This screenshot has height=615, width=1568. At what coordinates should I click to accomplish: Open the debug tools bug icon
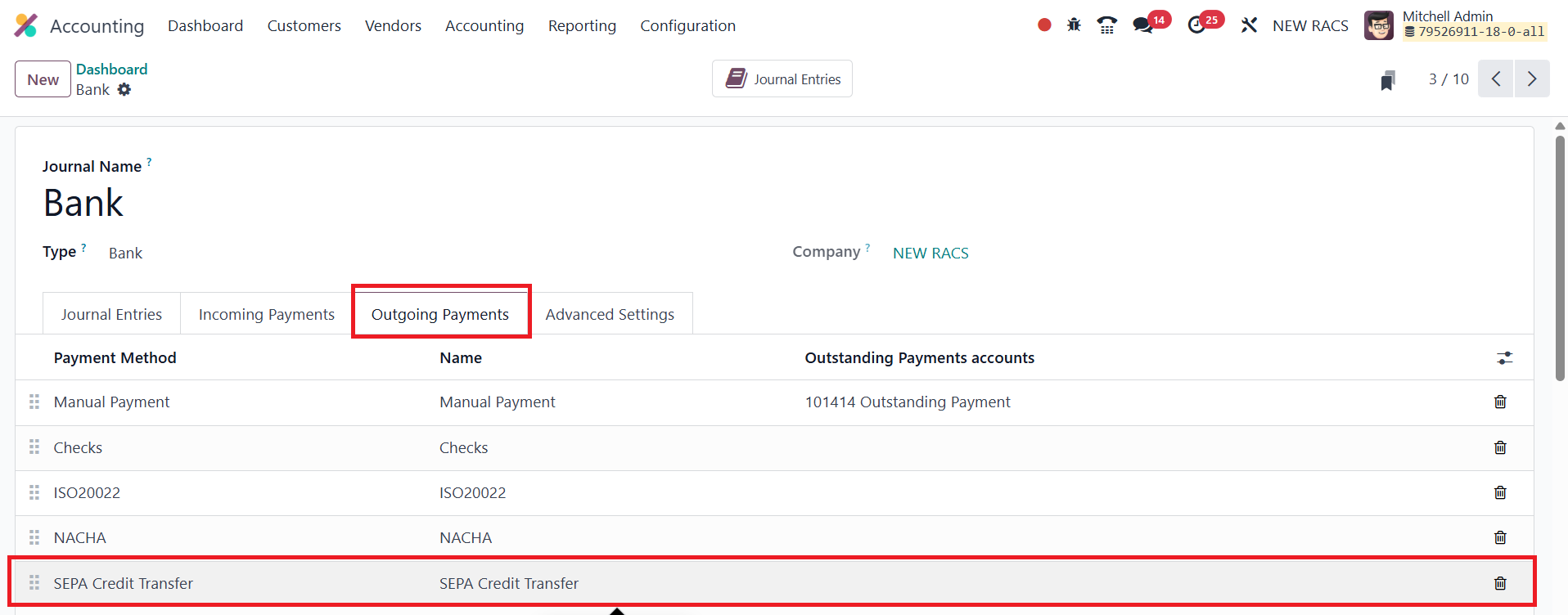pos(1074,25)
